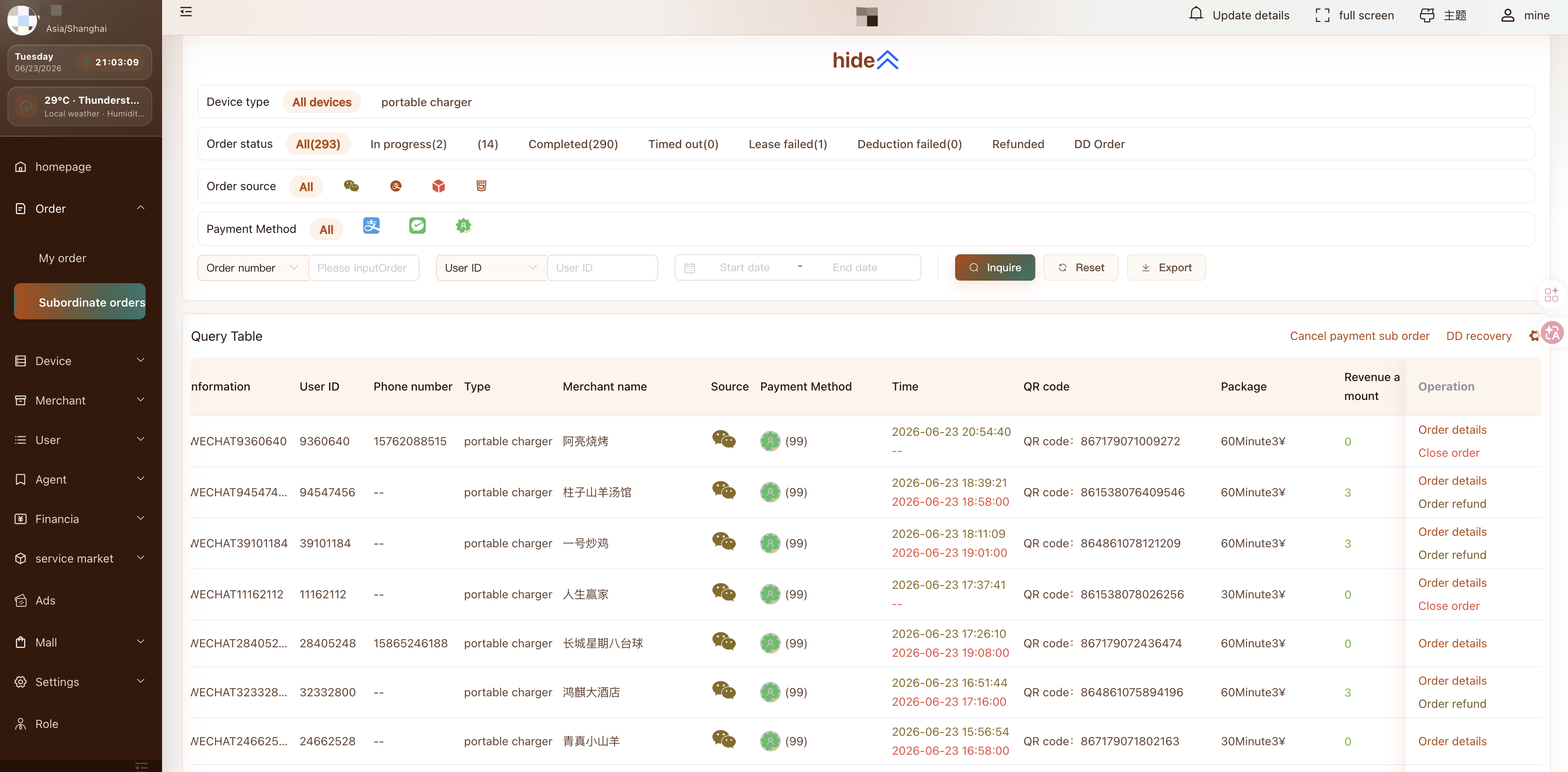
Task: Open My order submenu item
Action: [63, 258]
